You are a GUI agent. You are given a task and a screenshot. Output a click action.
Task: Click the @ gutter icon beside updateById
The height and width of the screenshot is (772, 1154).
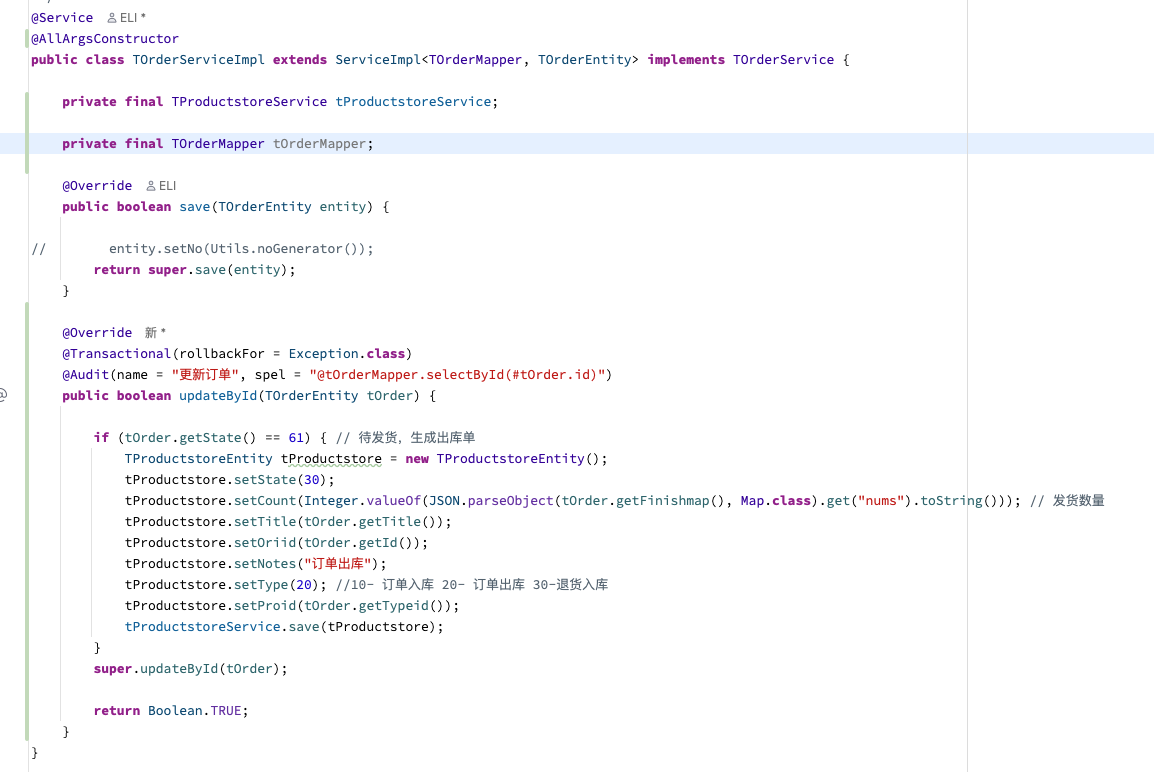(x=3, y=395)
